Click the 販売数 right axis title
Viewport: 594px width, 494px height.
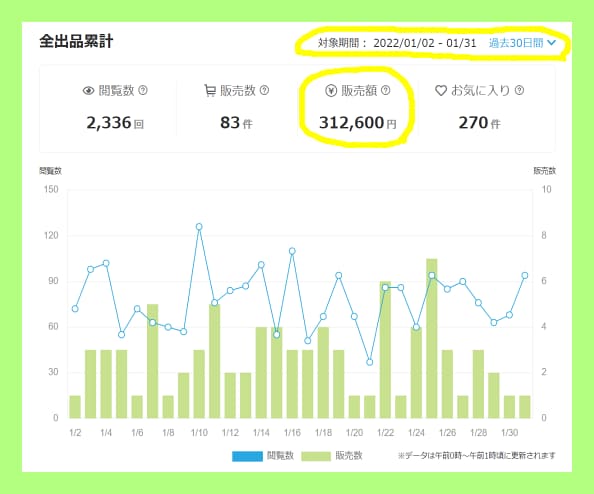tap(544, 171)
